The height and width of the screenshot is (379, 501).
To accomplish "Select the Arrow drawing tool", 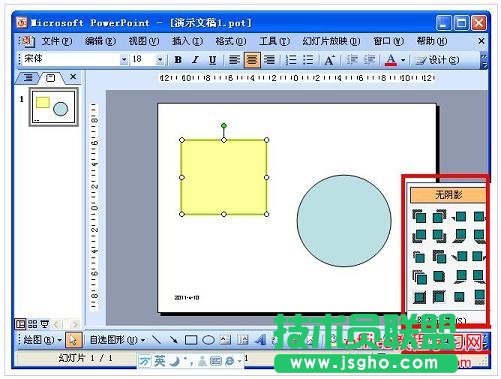I will pos(173,340).
